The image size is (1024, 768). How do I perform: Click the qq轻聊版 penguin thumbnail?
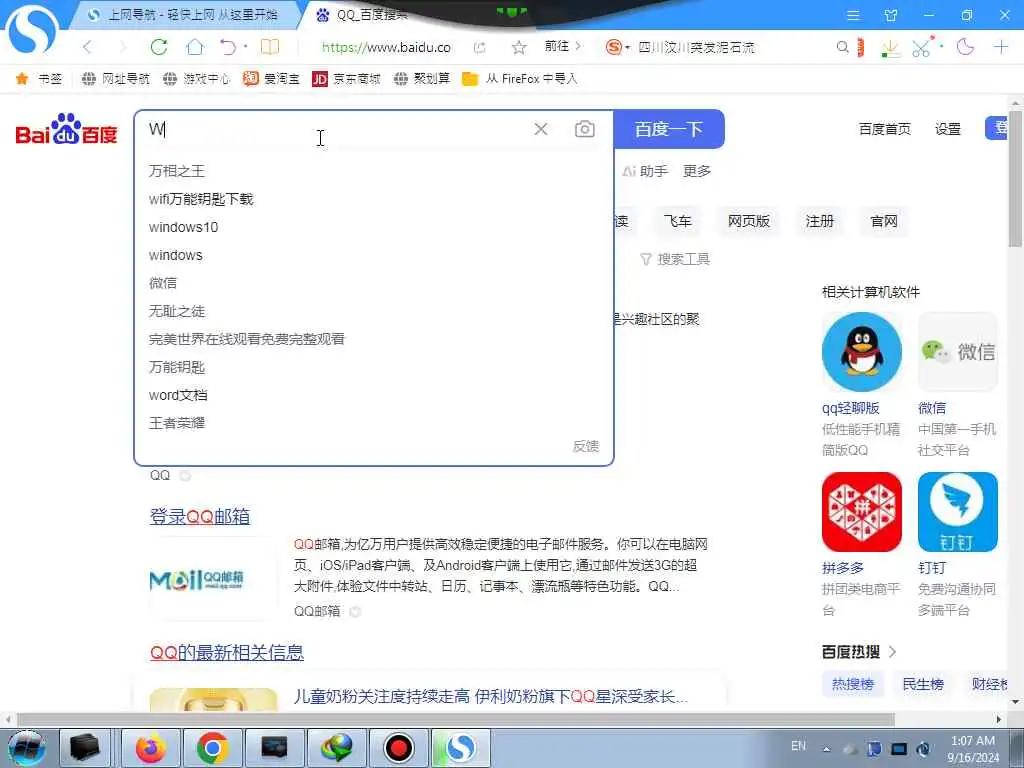[861, 352]
